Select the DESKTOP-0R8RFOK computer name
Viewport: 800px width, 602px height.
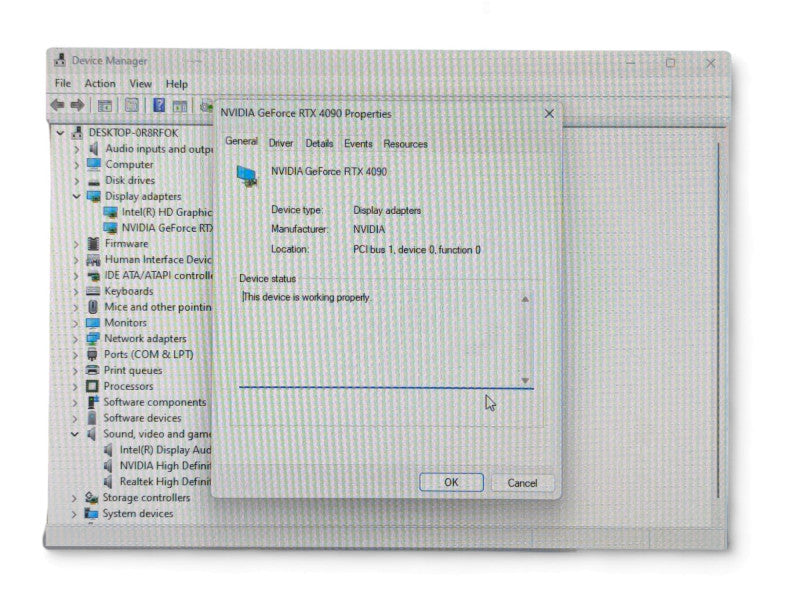point(133,133)
